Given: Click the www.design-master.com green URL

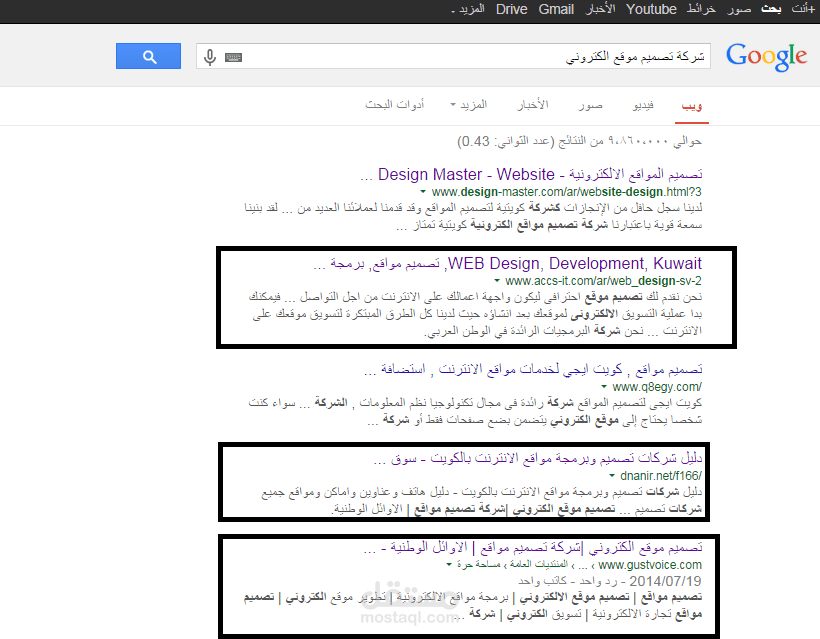Looking at the screenshot, I should (x=566, y=192).
